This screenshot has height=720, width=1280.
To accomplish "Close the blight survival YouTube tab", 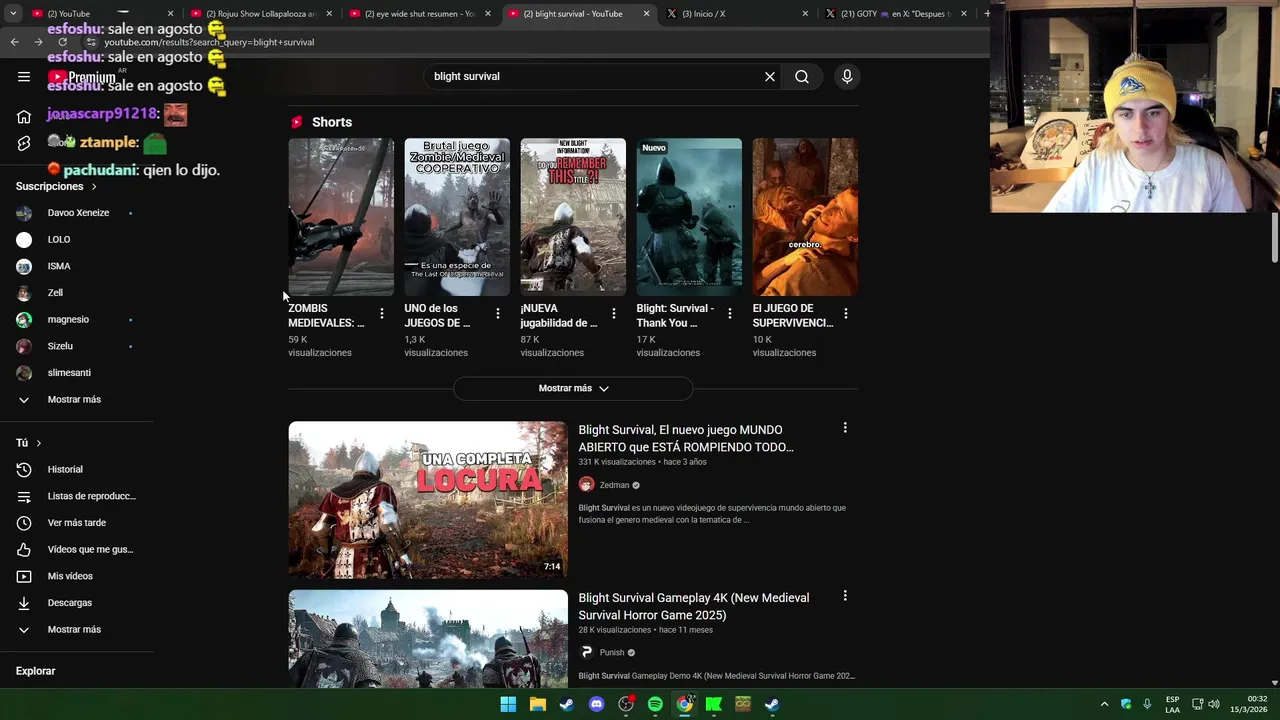I will tap(646, 14).
